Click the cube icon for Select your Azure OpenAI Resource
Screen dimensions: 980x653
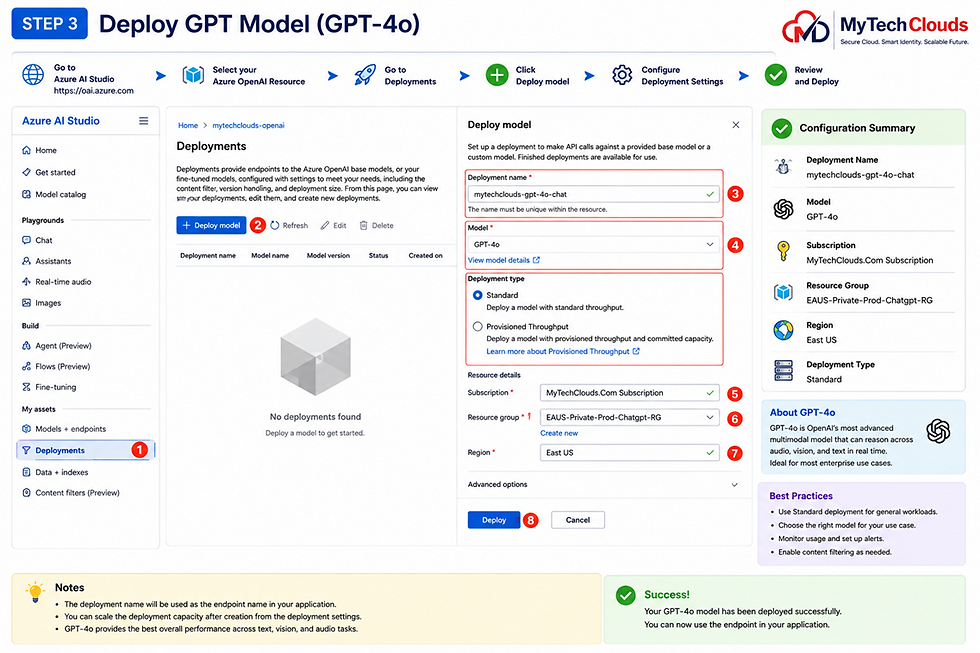(193, 75)
